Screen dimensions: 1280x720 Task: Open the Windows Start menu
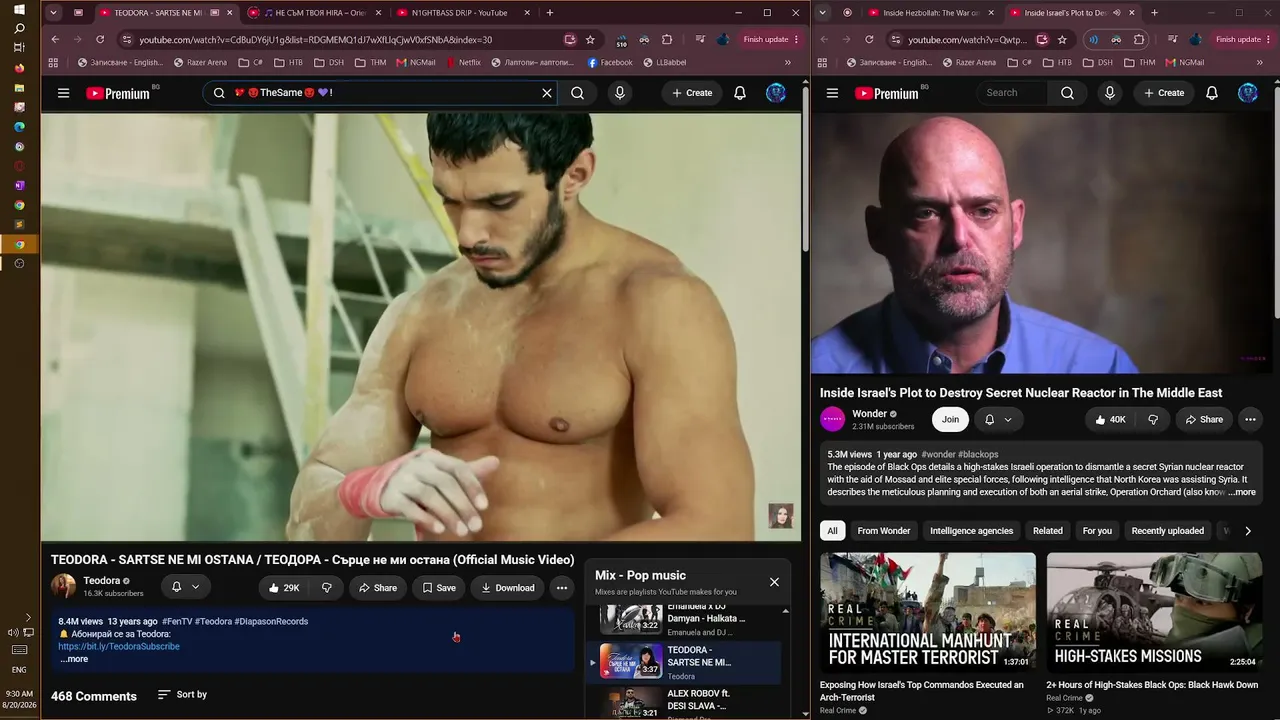[19, 9]
